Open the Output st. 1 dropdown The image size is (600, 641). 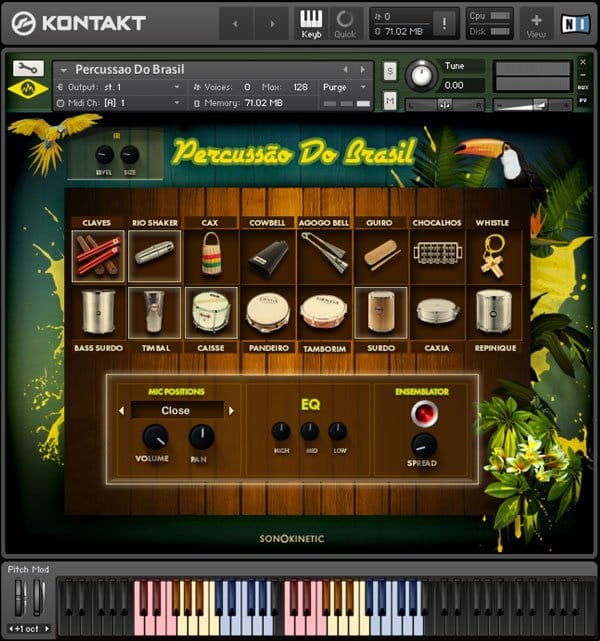pos(119,87)
